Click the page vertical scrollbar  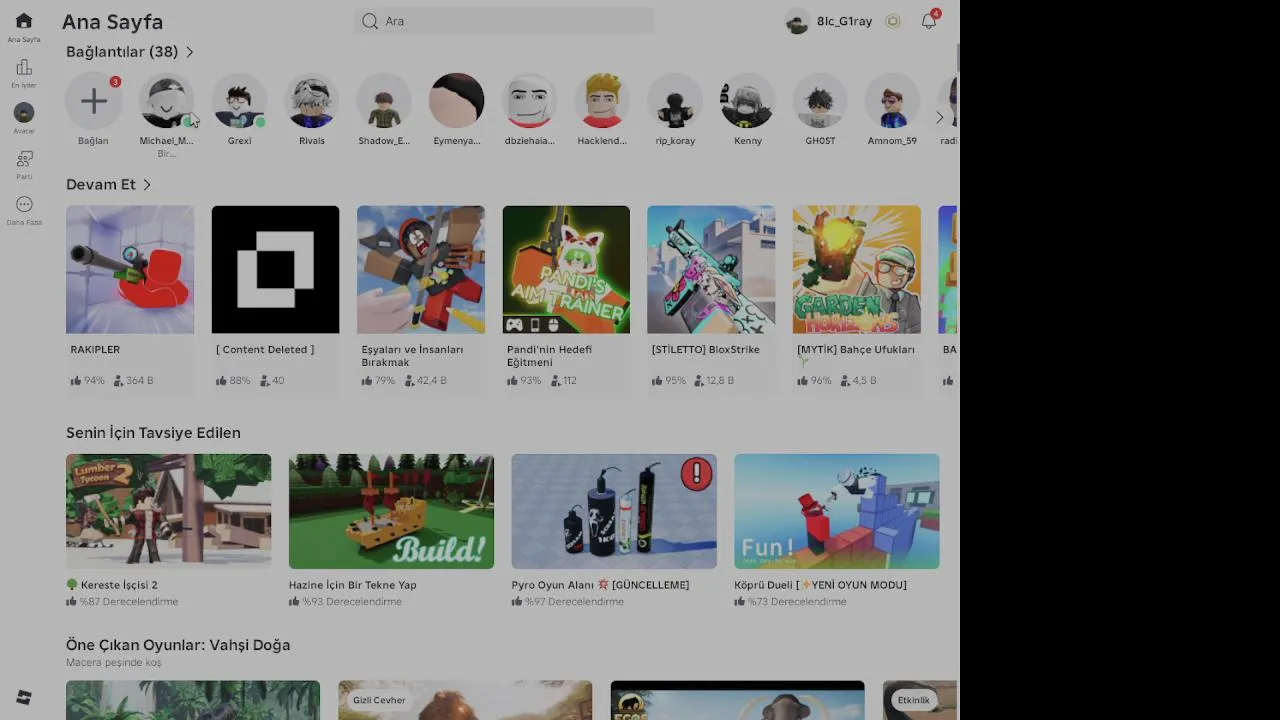pyautogui.click(x=957, y=58)
